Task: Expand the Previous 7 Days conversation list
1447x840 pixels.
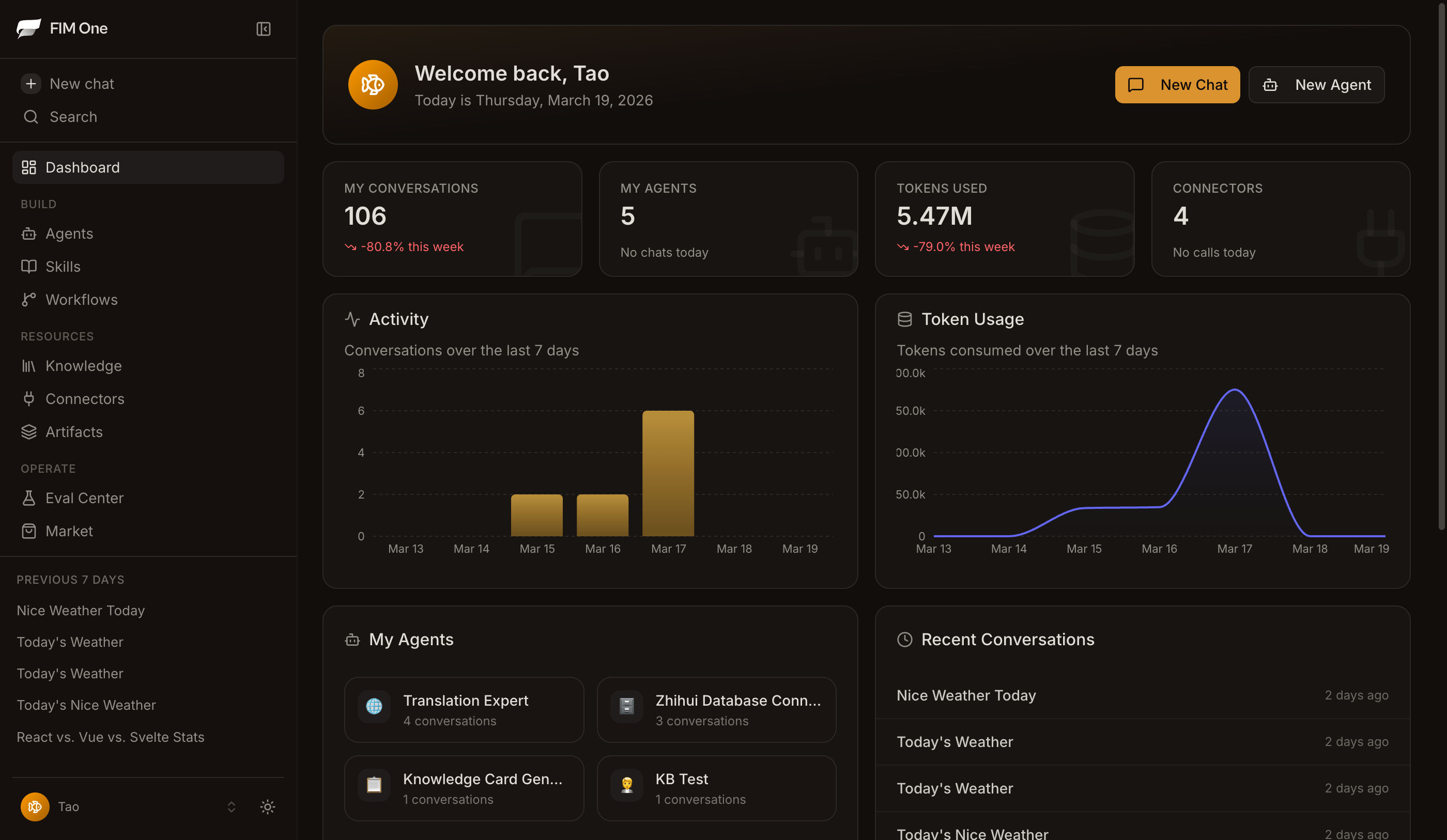Action: point(70,579)
